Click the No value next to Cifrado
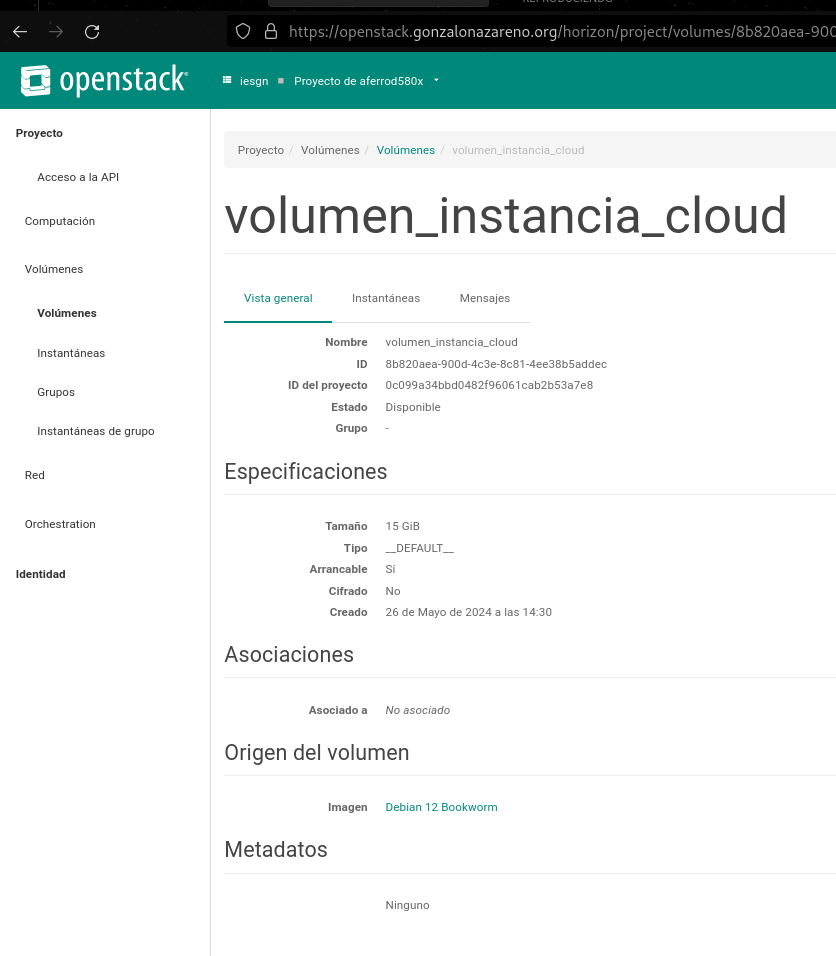 [x=393, y=591]
